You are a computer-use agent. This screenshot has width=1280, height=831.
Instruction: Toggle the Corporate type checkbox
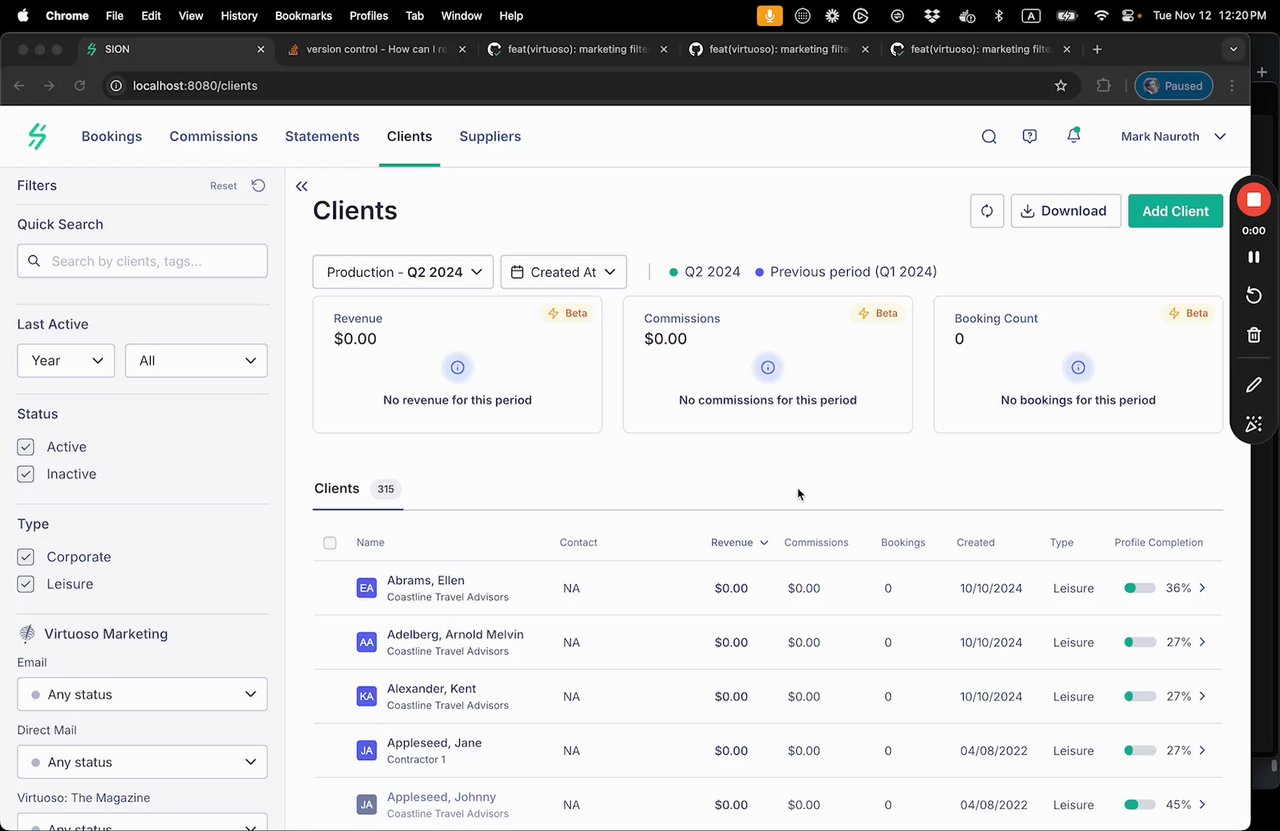click(26, 557)
